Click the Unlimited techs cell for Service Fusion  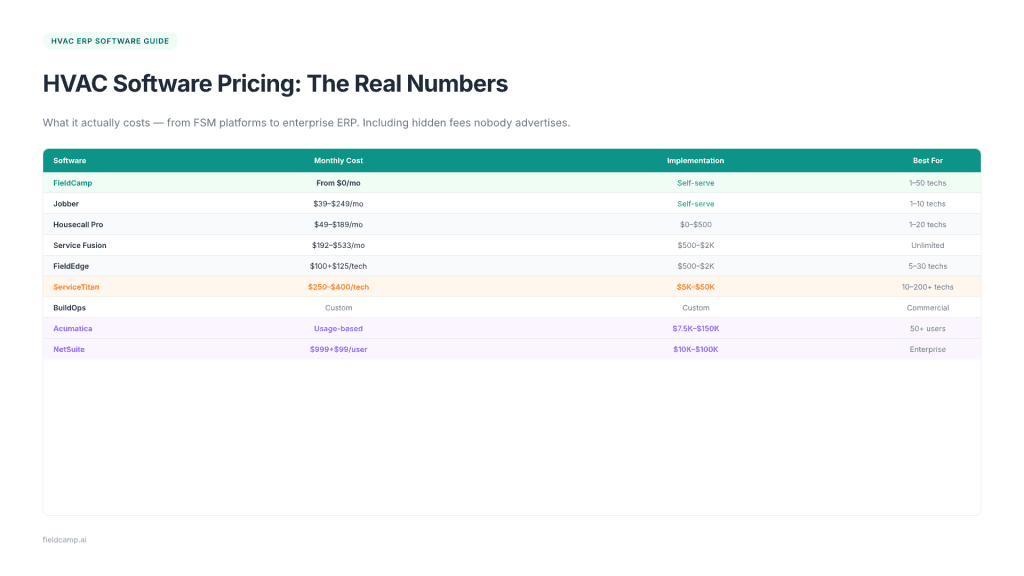pos(927,245)
